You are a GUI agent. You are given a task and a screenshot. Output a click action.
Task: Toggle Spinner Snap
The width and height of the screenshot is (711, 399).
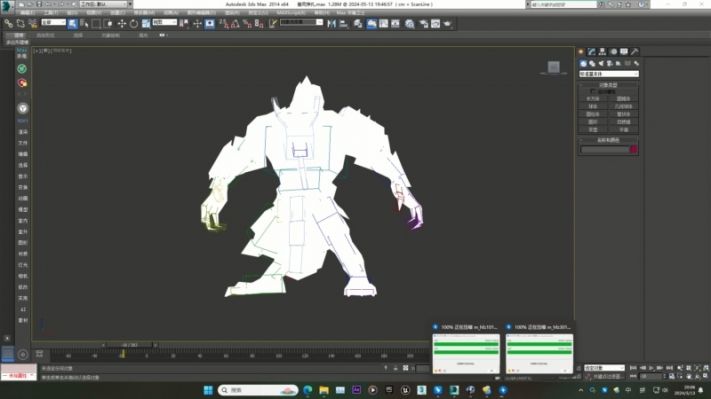259,24
